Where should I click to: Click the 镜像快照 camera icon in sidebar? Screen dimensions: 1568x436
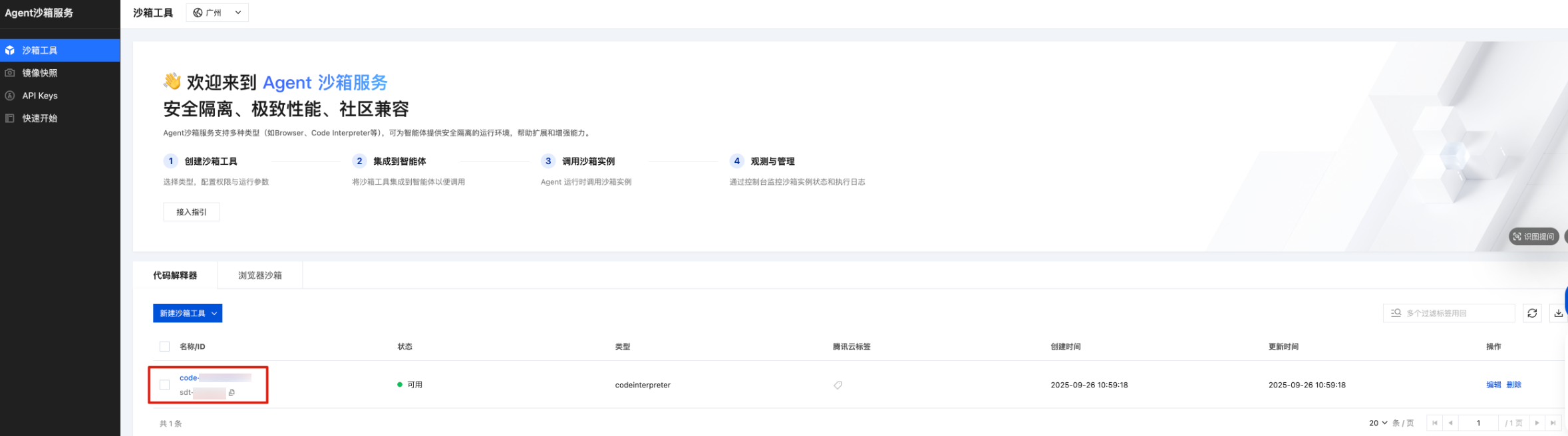tap(10, 72)
